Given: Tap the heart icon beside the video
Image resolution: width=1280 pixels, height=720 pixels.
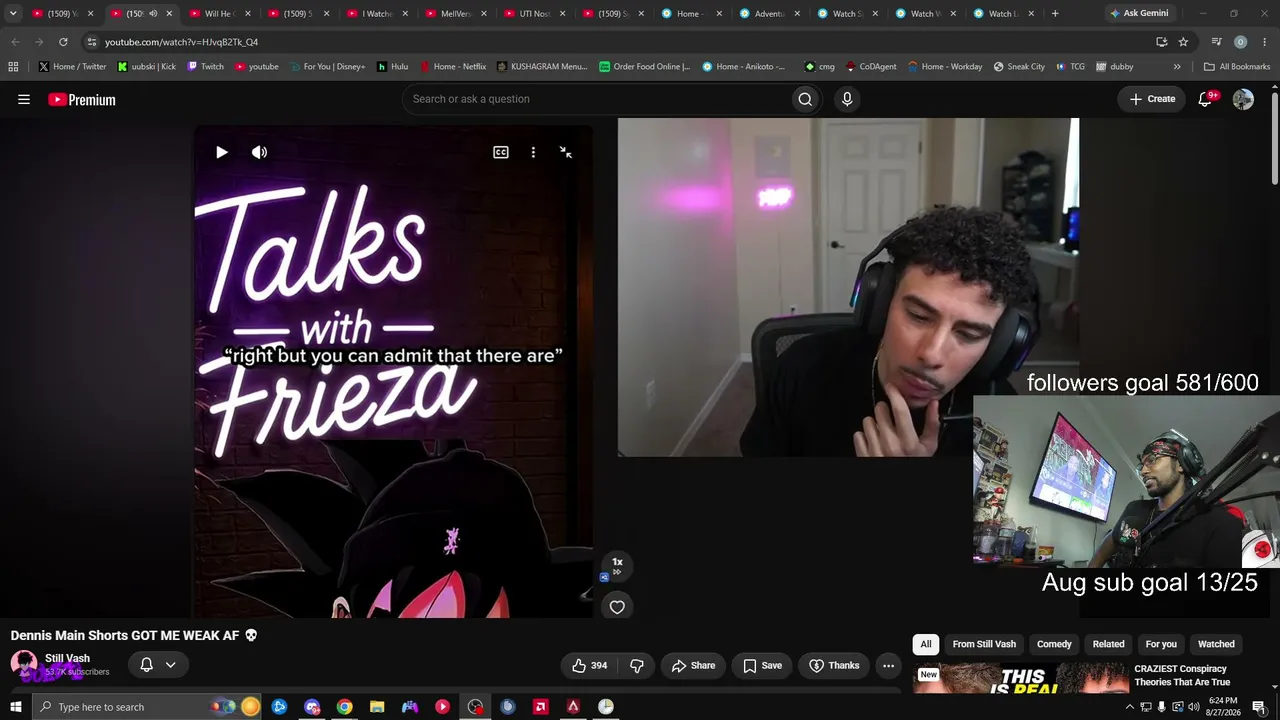Looking at the screenshot, I should (x=617, y=607).
